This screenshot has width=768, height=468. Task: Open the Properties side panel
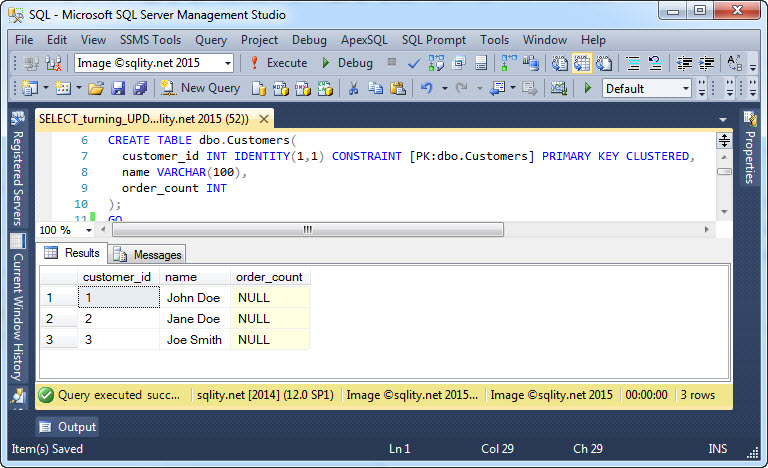(x=749, y=148)
